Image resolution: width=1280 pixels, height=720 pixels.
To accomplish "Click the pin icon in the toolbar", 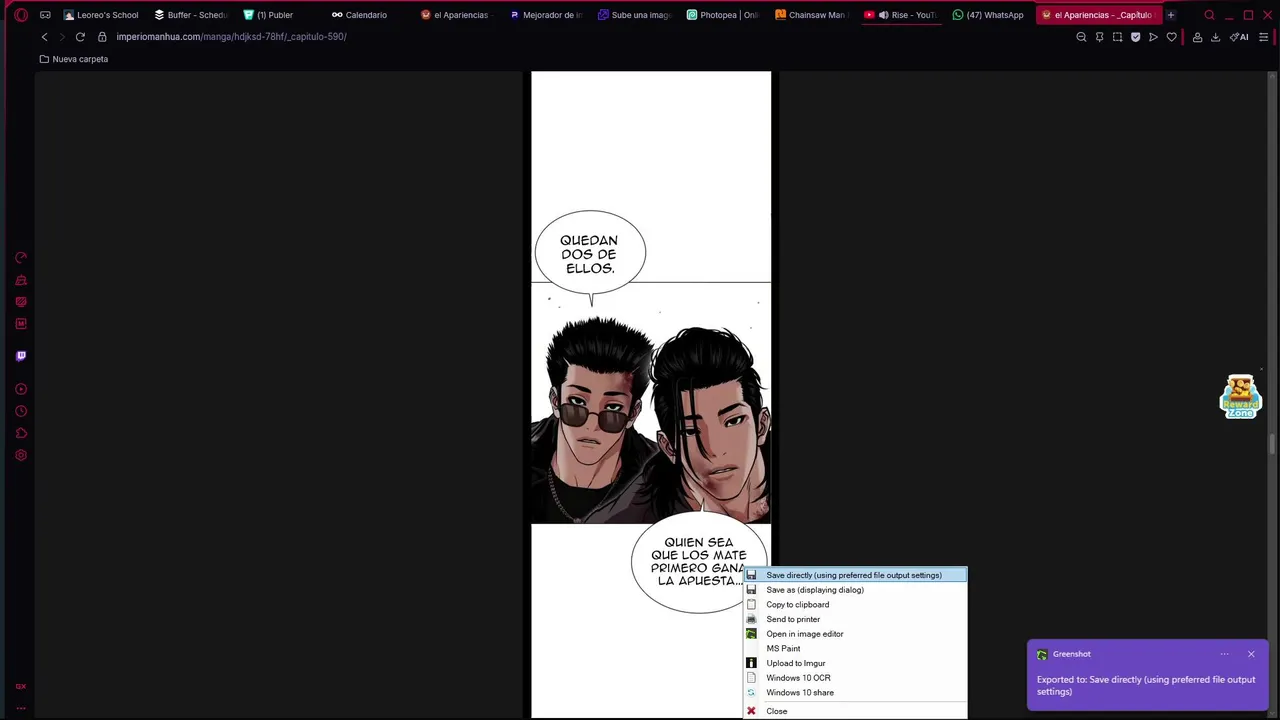I will click(x=1099, y=37).
